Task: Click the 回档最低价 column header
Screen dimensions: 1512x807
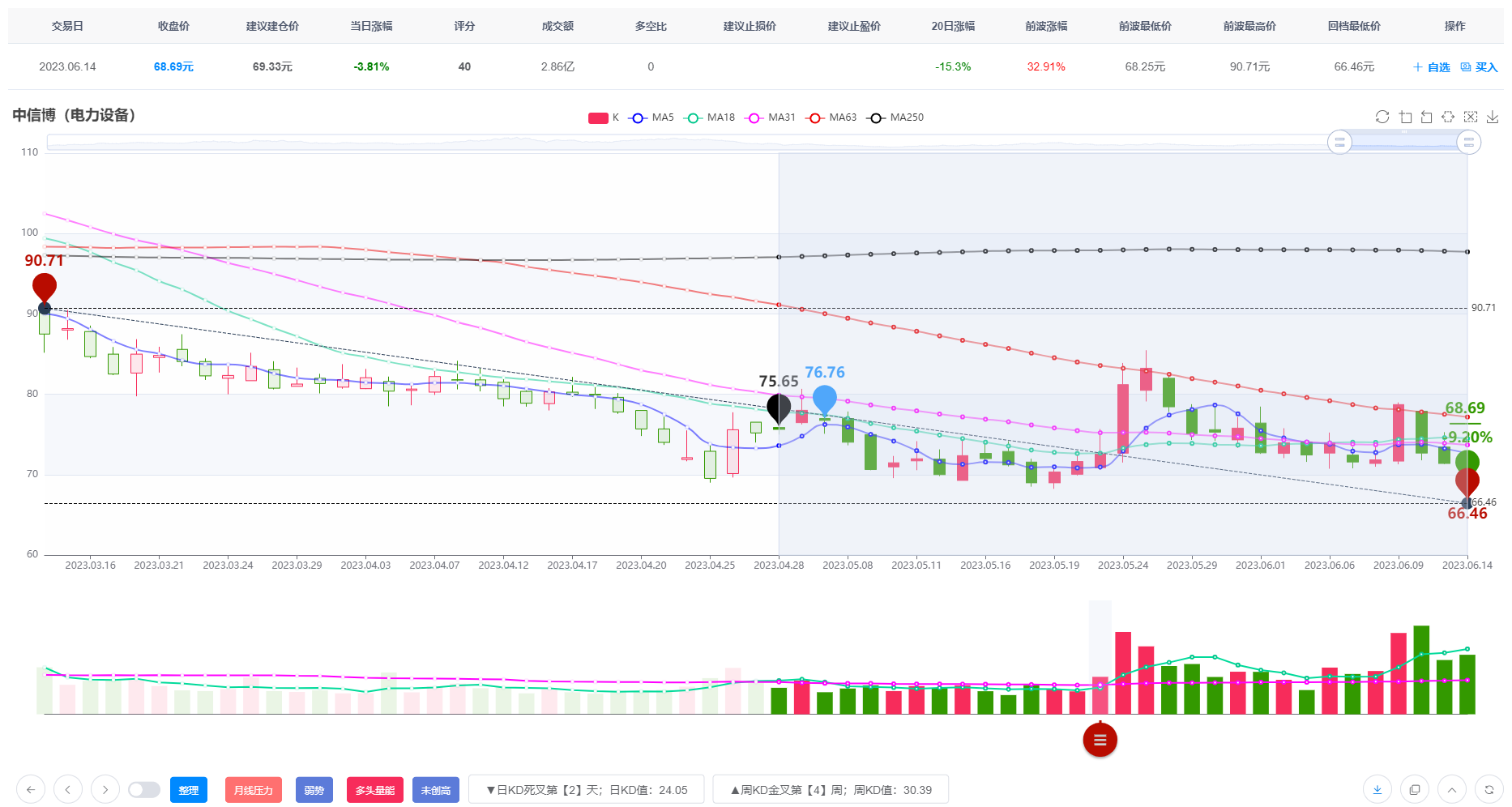Action: click(1354, 26)
